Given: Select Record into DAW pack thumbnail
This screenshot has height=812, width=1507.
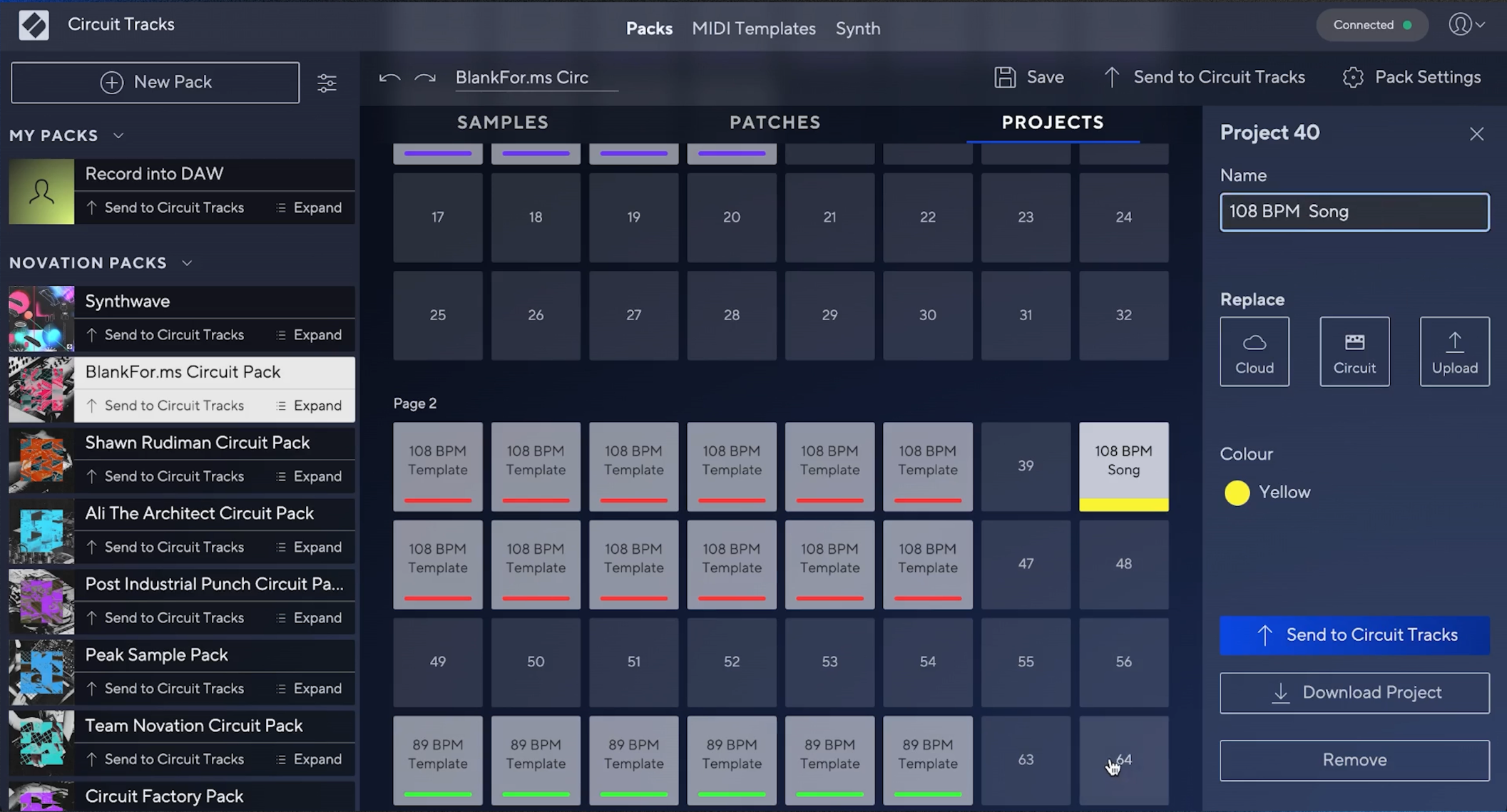Looking at the screenshot, I should tap(41, 192).
